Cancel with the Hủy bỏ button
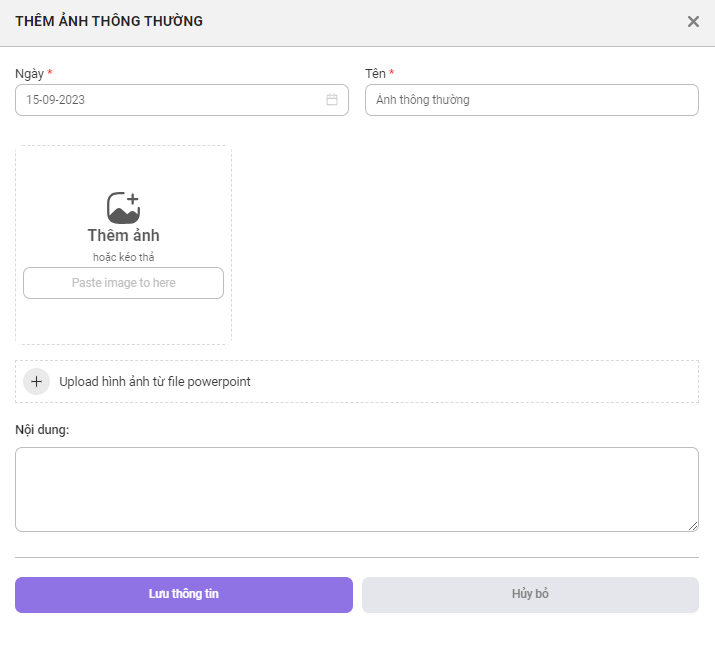Viewport: 715px width, 646px height. pyautogui.click(x=530, y=594)
